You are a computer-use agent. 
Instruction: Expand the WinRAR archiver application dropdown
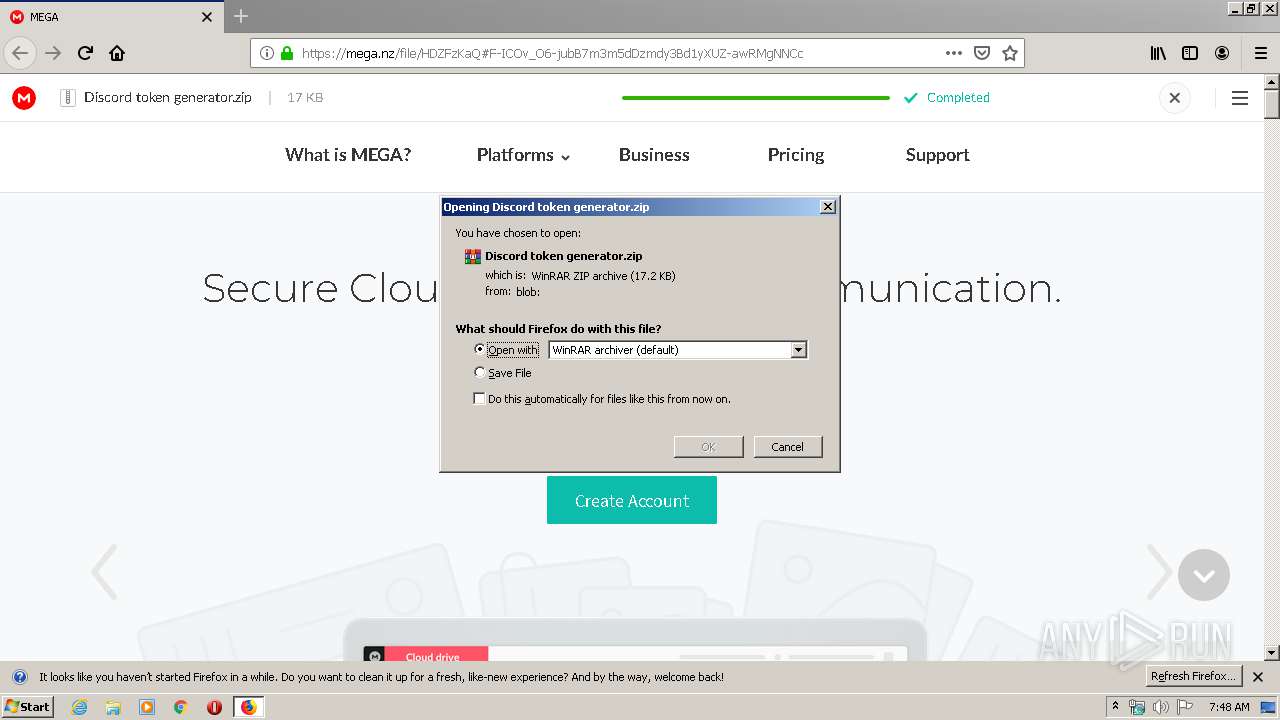(798, 350)
